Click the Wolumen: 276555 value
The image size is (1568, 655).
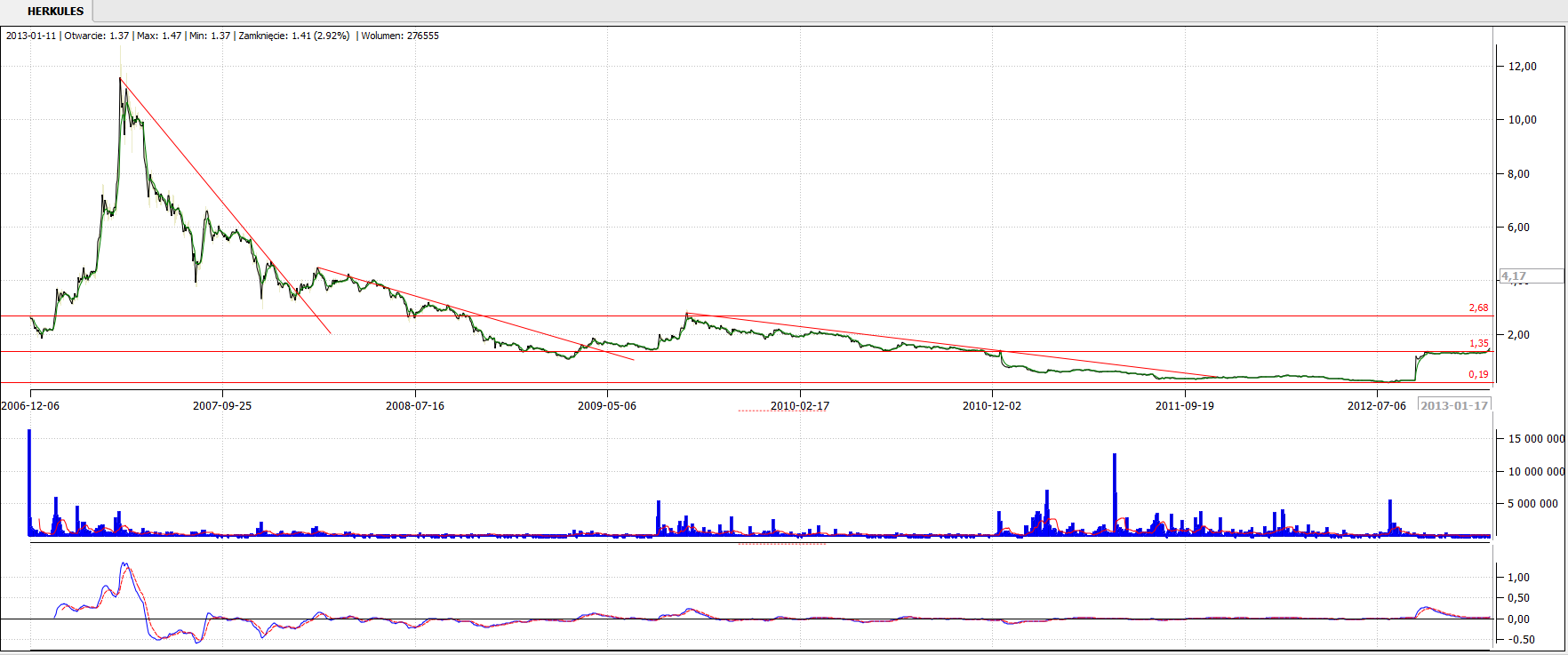[400, 36]
